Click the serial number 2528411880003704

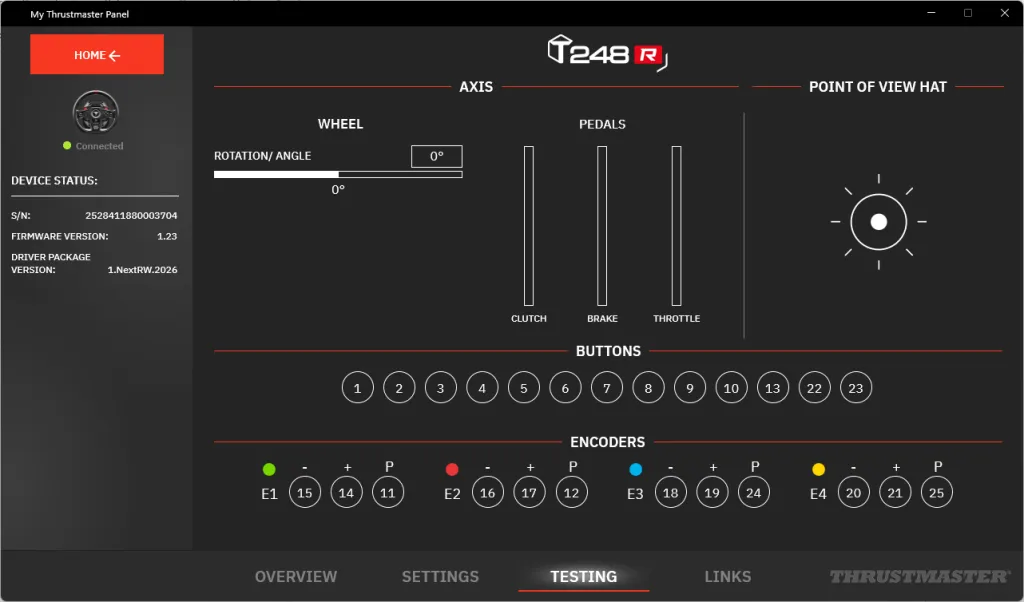pos(131,215)
